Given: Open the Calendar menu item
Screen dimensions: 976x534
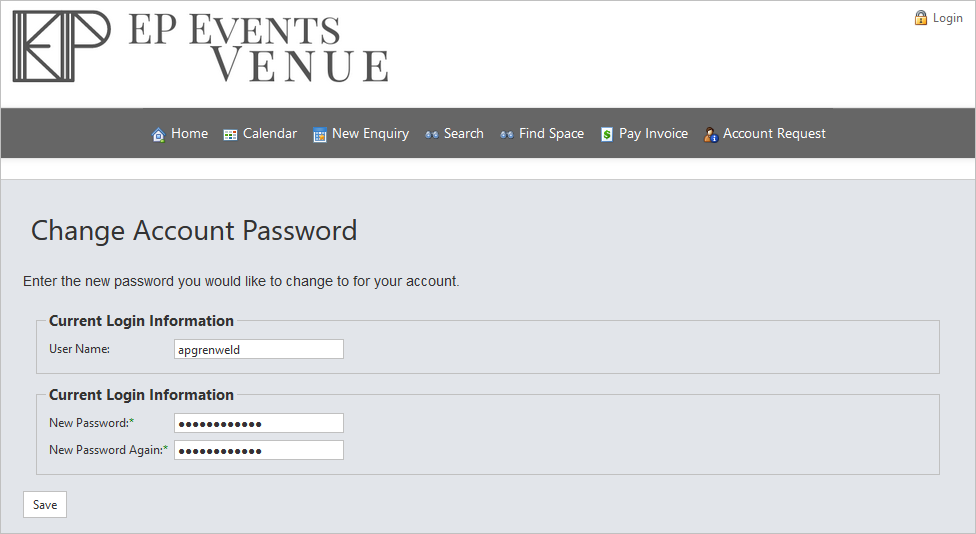Looking at the screenshot, I should point(270,134).
